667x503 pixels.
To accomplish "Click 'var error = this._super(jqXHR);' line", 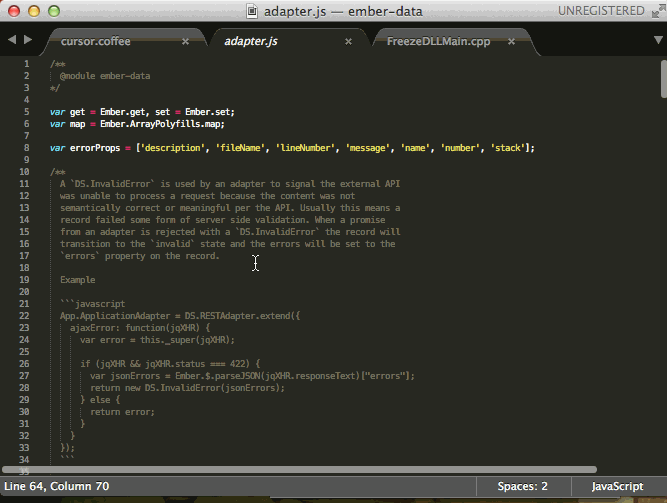I will click(x=157, y=340).
